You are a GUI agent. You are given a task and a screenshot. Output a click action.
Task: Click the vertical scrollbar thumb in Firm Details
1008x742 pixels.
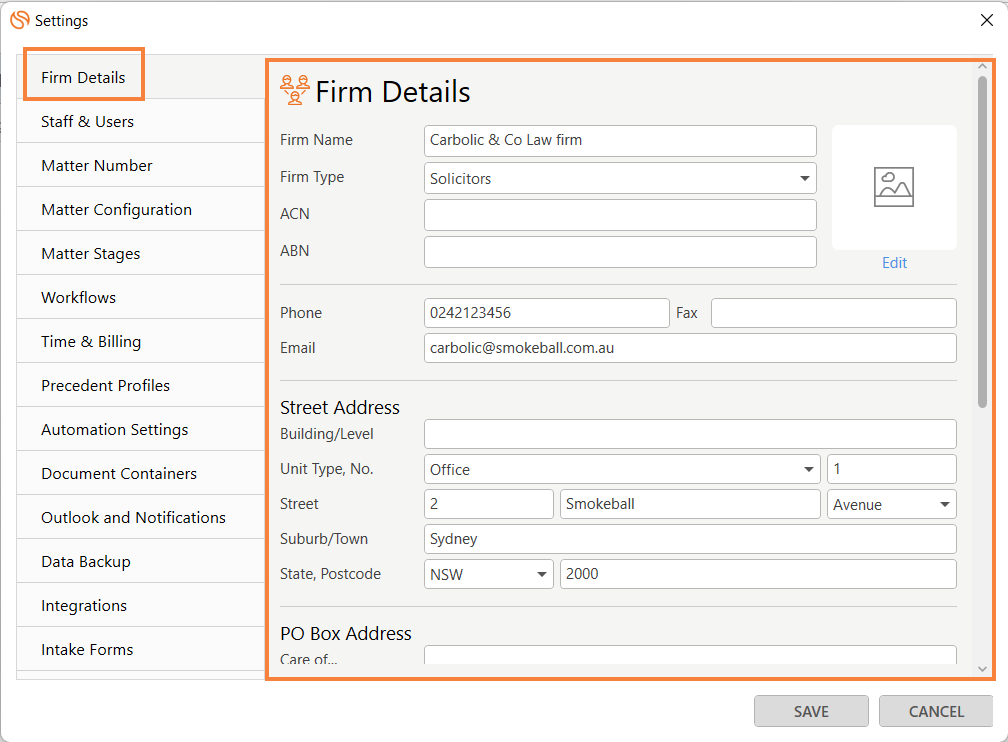point(982,242)
